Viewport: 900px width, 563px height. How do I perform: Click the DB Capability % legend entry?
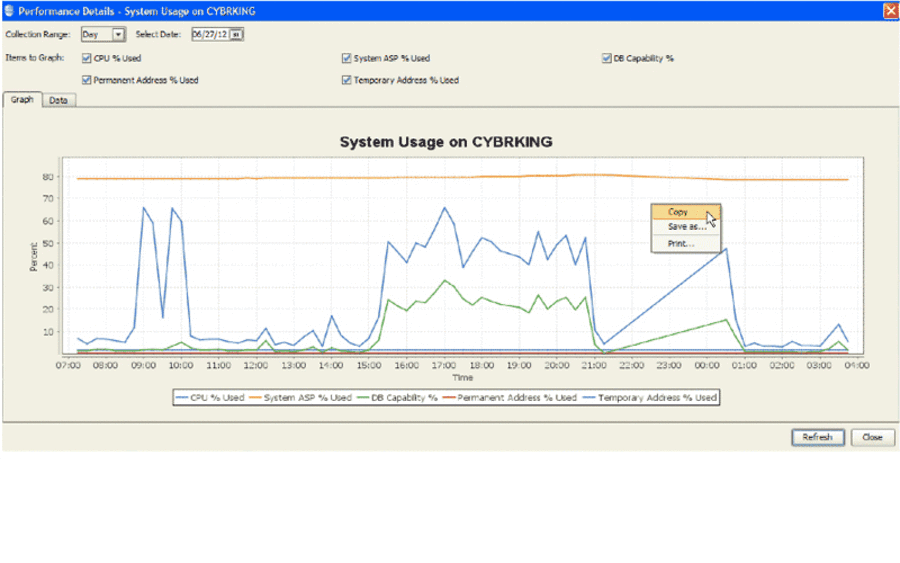click(397, 397)
